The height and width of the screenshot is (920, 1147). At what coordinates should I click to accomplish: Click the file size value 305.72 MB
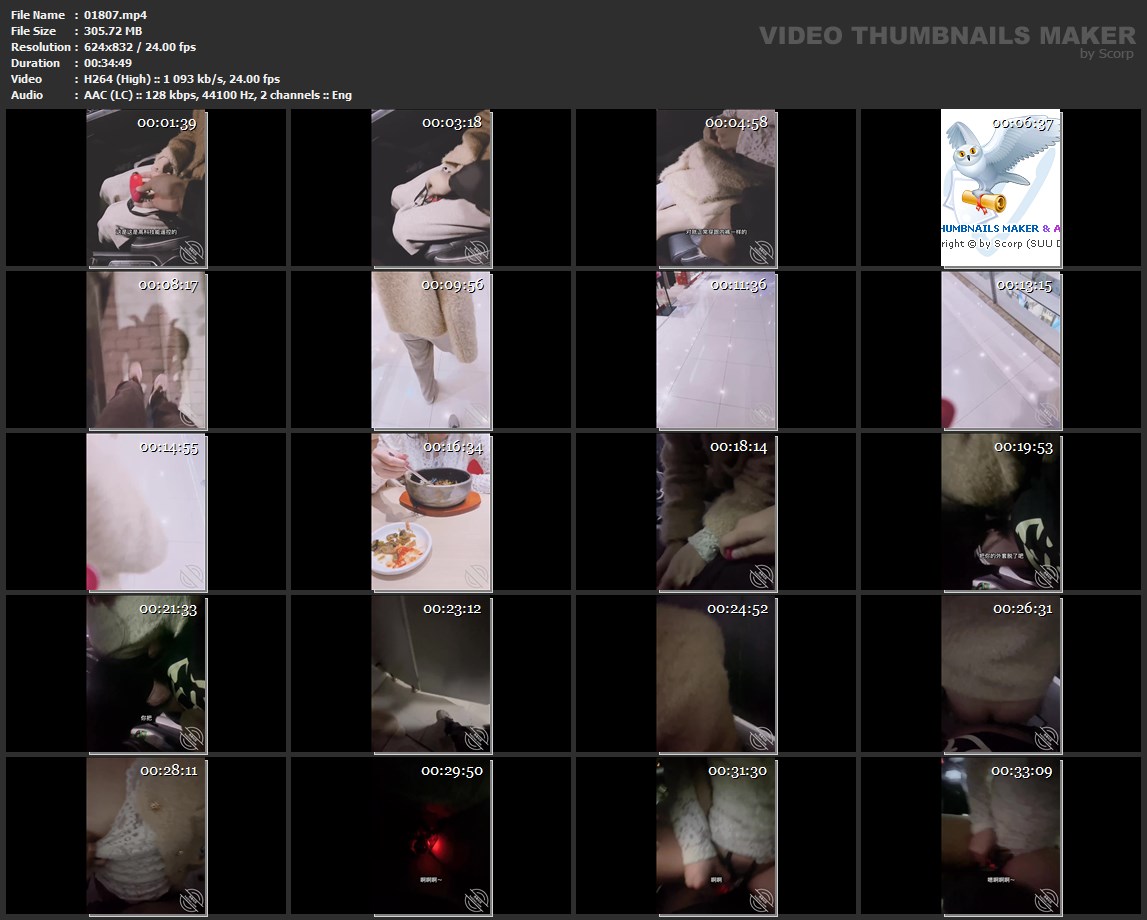pyautogui.click(x=113, y=31)
